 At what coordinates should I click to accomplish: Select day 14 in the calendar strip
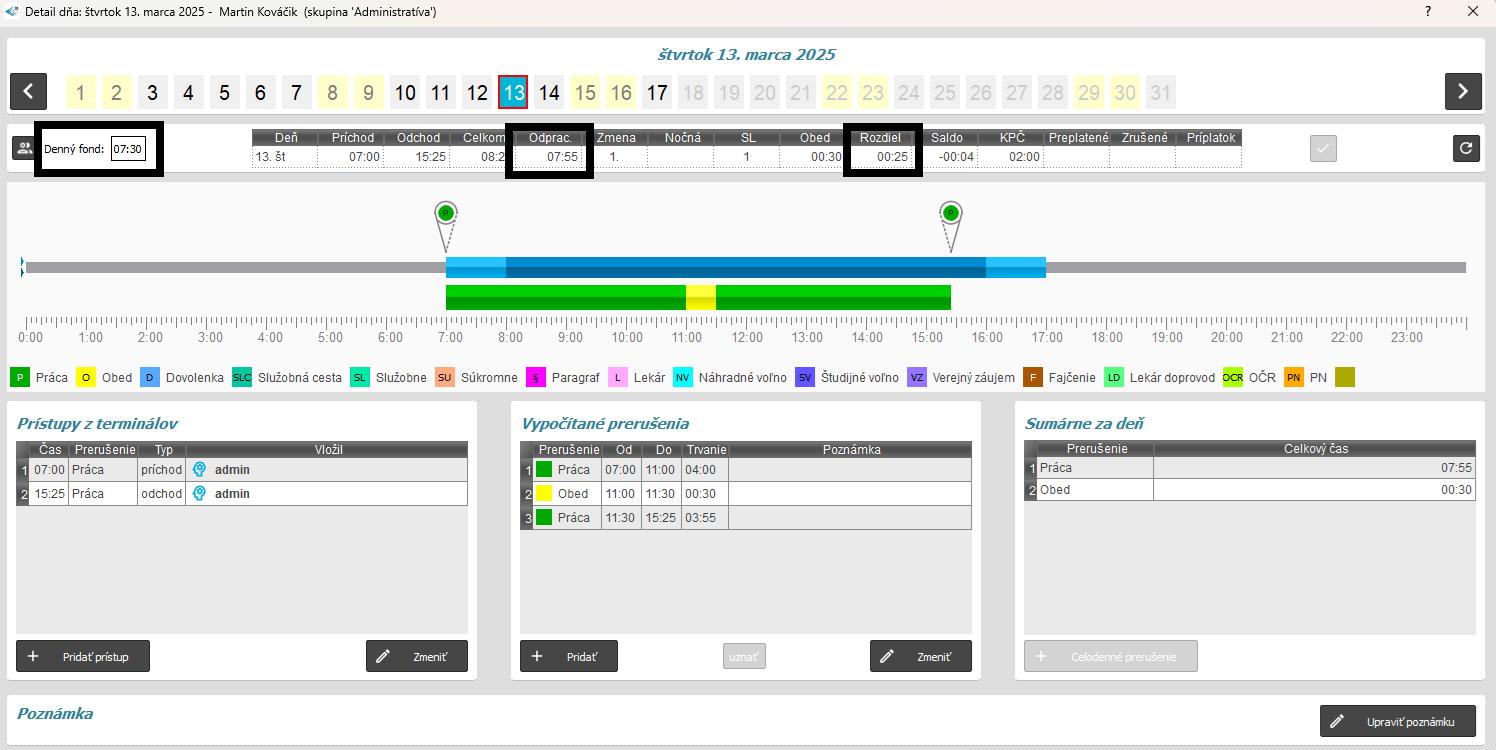549,93
